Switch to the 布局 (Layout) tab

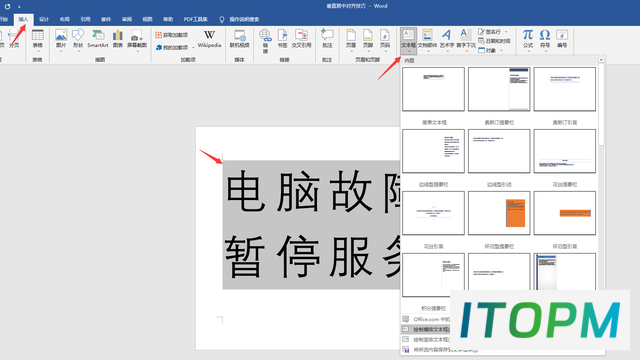coord(64,19)
